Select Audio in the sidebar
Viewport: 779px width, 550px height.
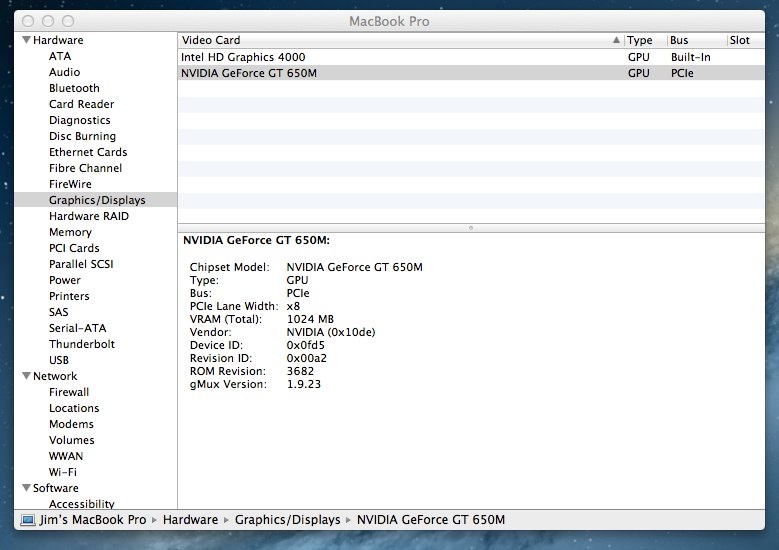point(65,72)
